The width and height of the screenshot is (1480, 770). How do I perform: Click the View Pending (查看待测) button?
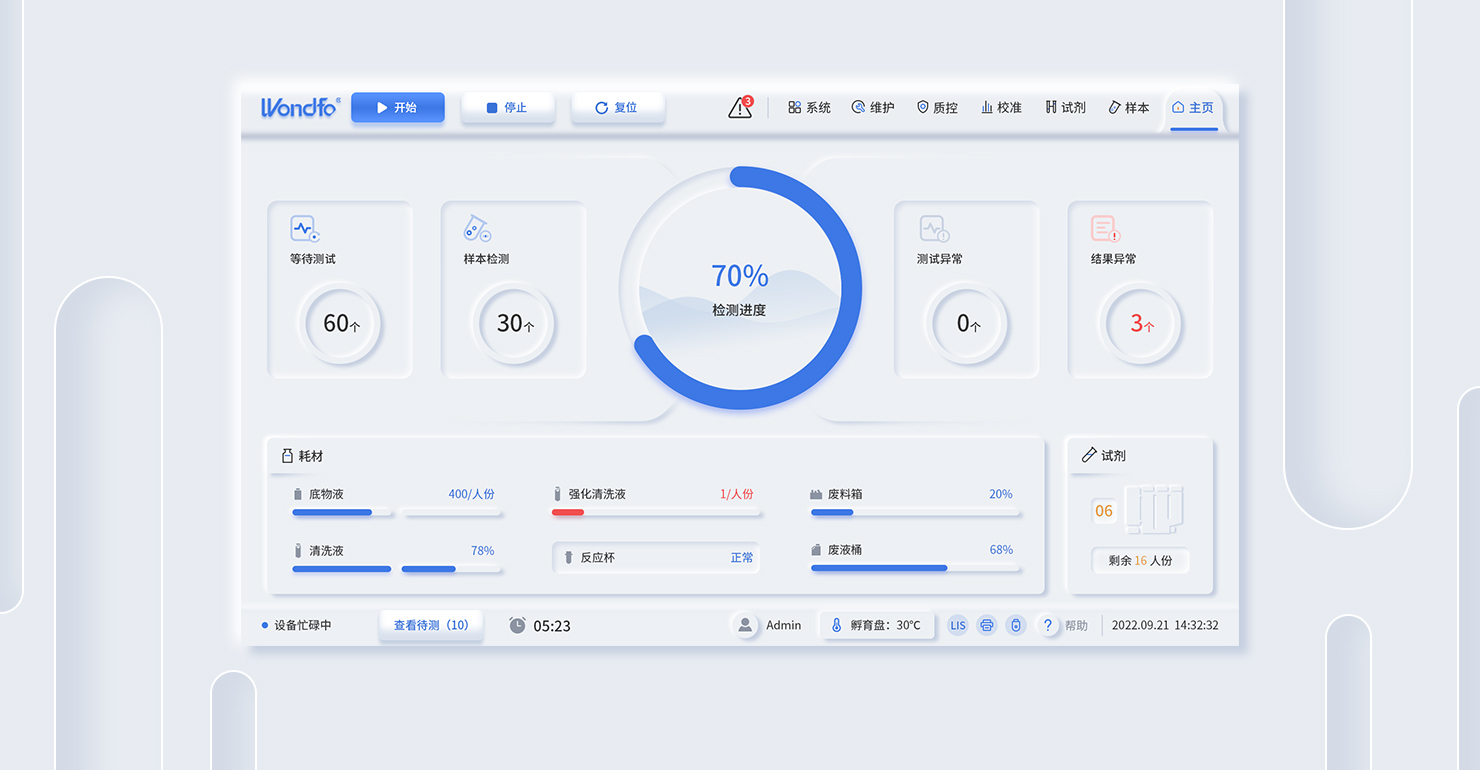tap(431, 626)
